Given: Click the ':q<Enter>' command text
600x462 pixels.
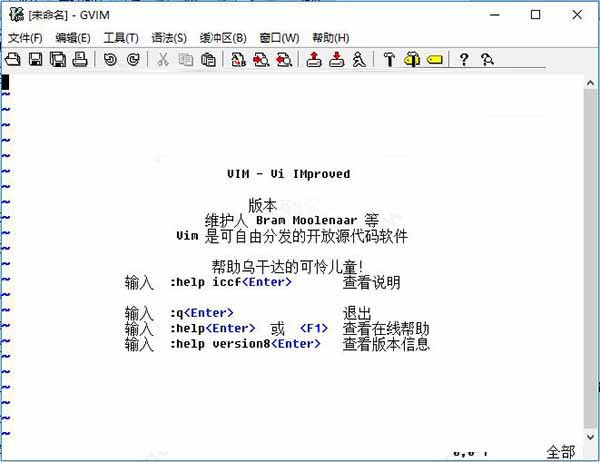Looking at the screenshot, I should click(202, 313).
